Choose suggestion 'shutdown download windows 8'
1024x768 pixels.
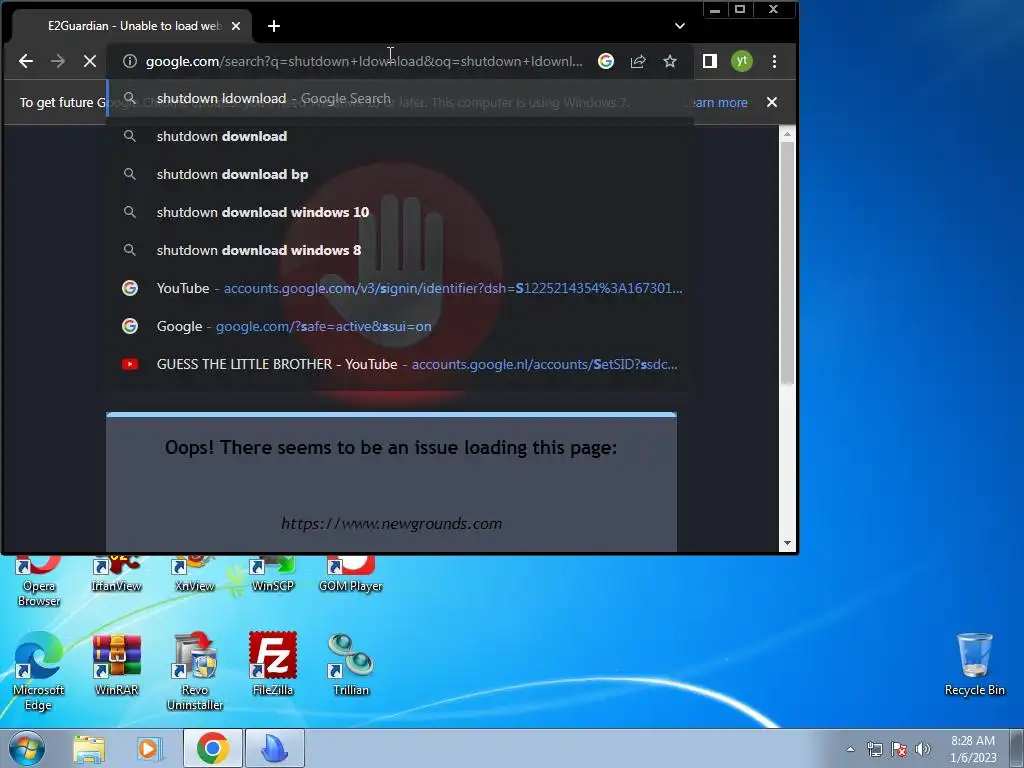pyautogui.click(x=400, y=250)
